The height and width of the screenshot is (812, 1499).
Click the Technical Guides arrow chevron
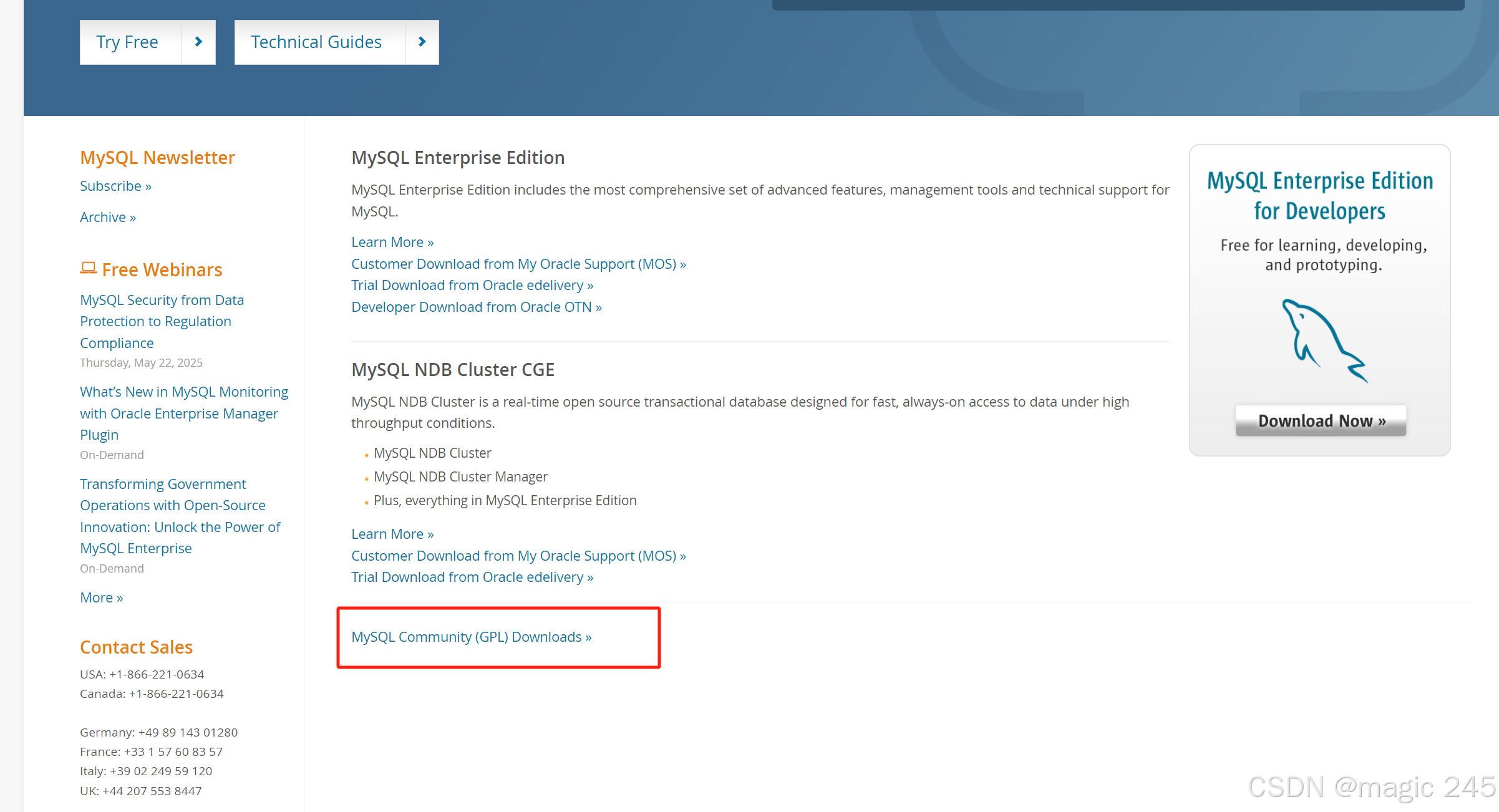pos(422,42)
